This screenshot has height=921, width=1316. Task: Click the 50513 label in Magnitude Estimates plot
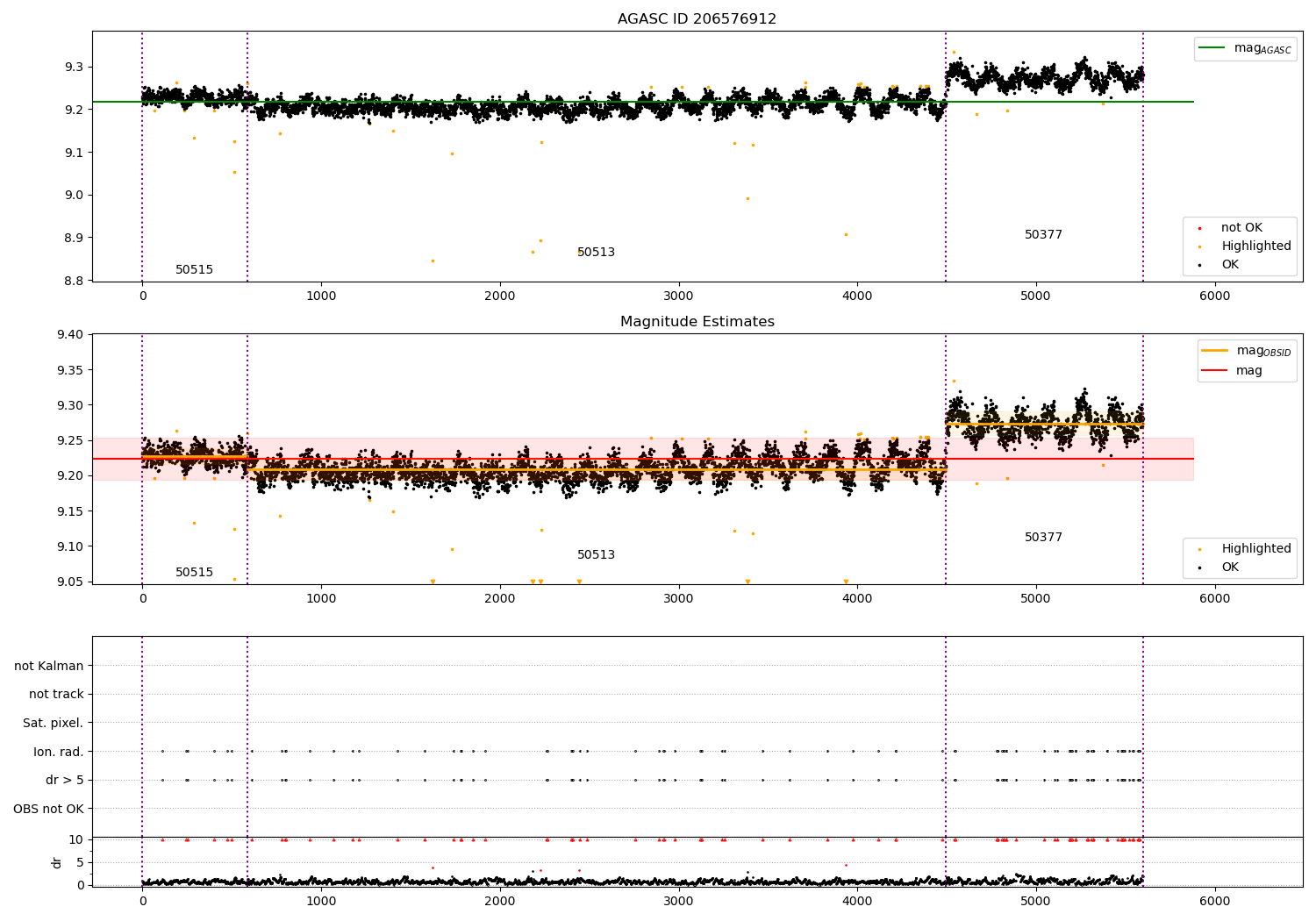(x=596, y=554)
